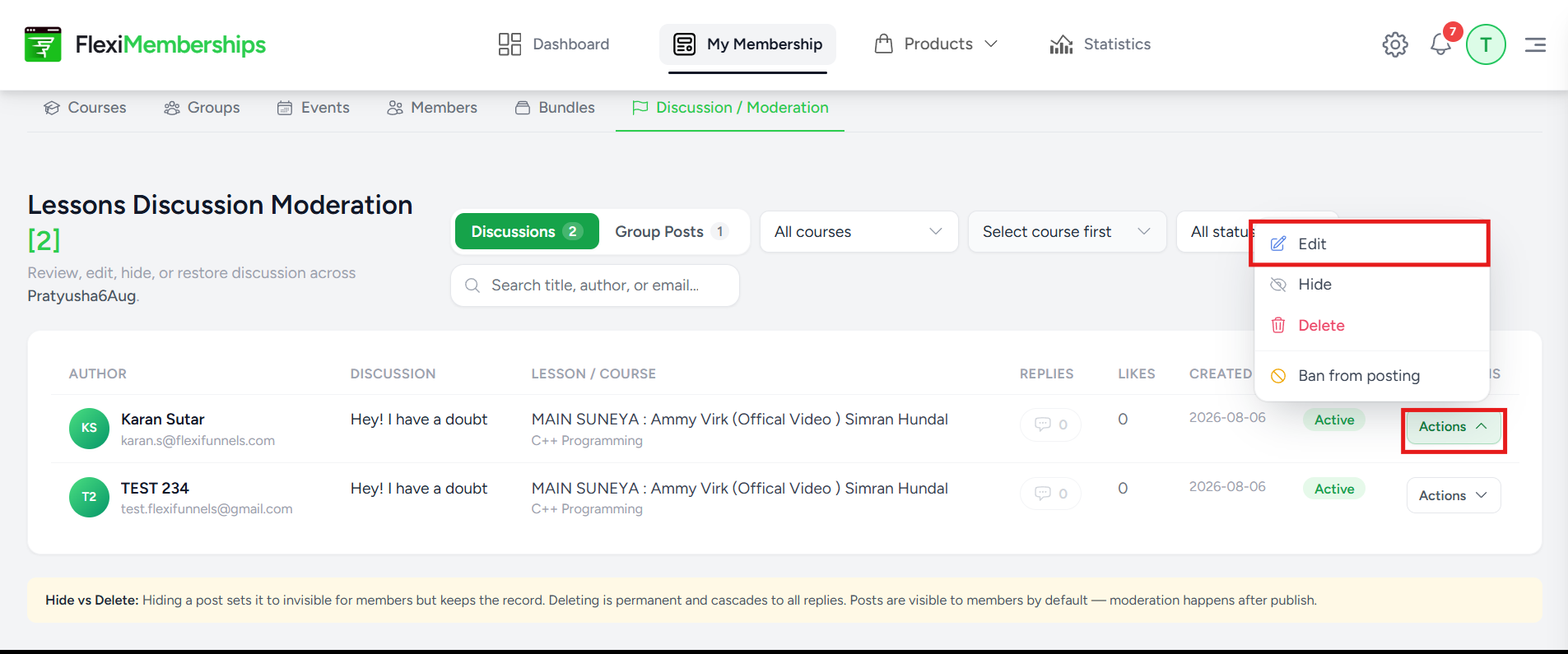Click the REPLIES column header
Viewport: 1568px width, 654px height.
click(x=1046, y=374)
